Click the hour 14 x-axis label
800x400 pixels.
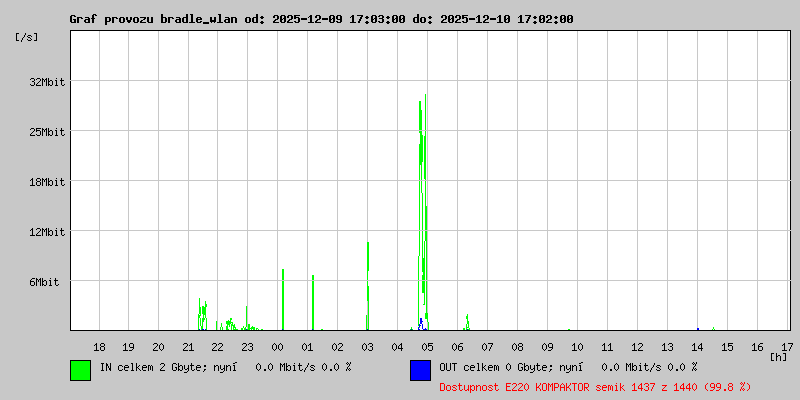tap(697, 347)
